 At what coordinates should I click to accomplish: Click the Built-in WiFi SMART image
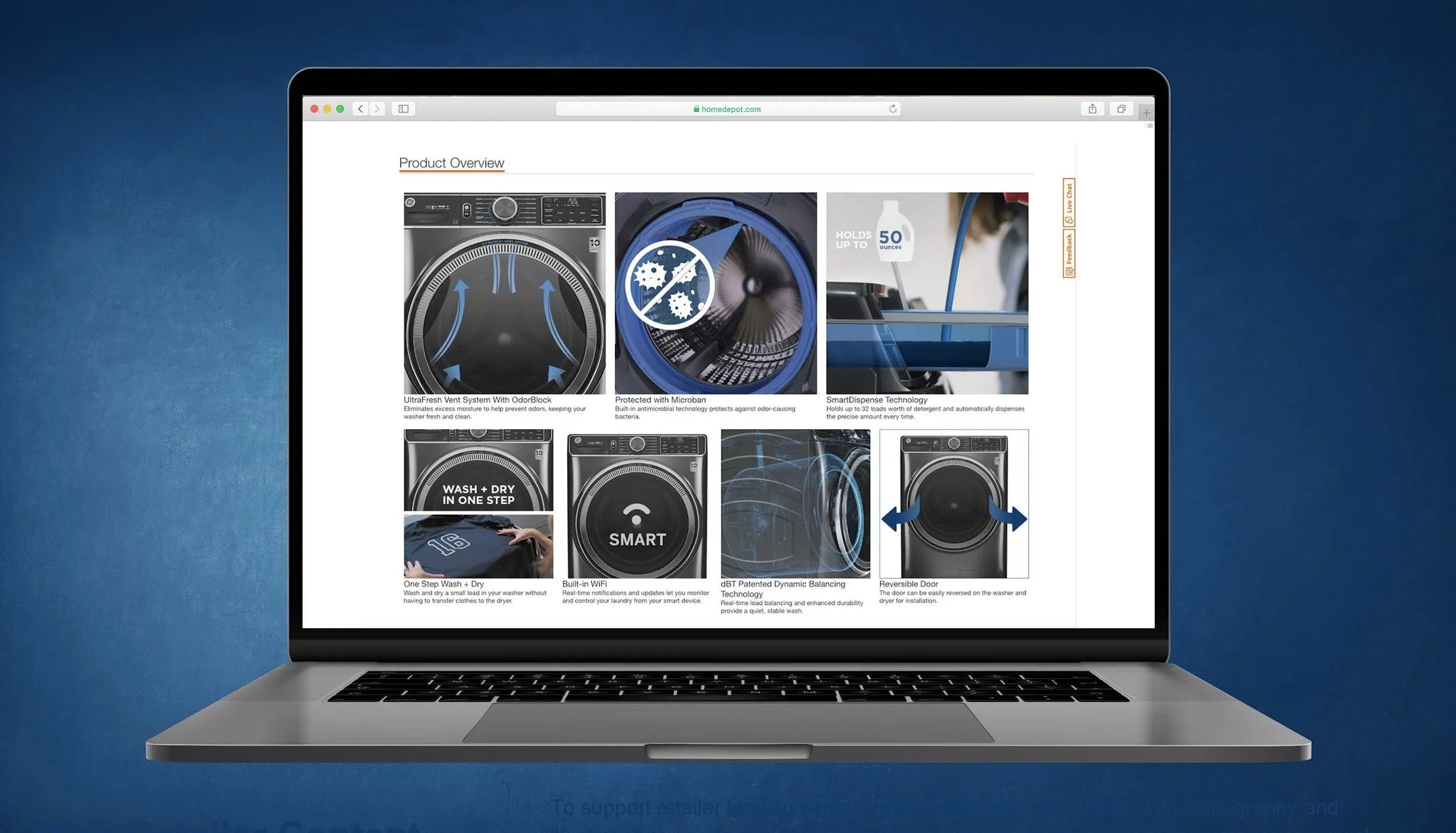(x=637, y=505)
